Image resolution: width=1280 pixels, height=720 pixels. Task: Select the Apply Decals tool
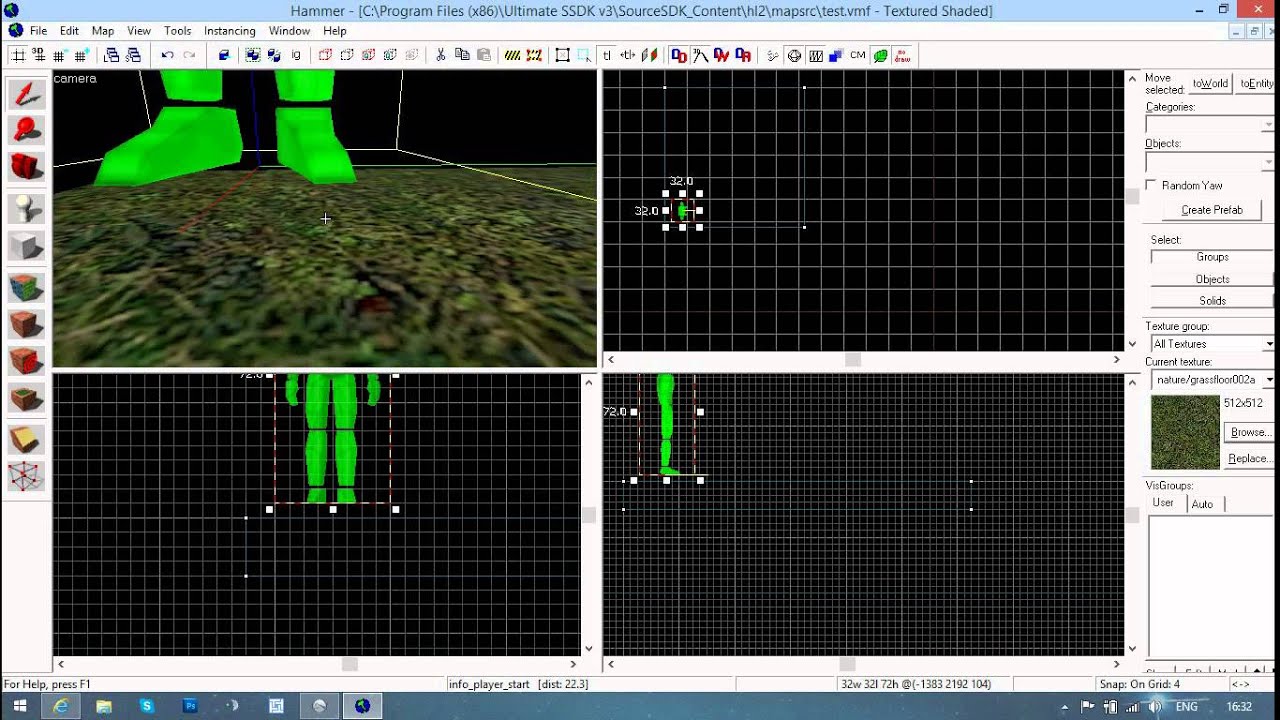[x=27, y=361]
